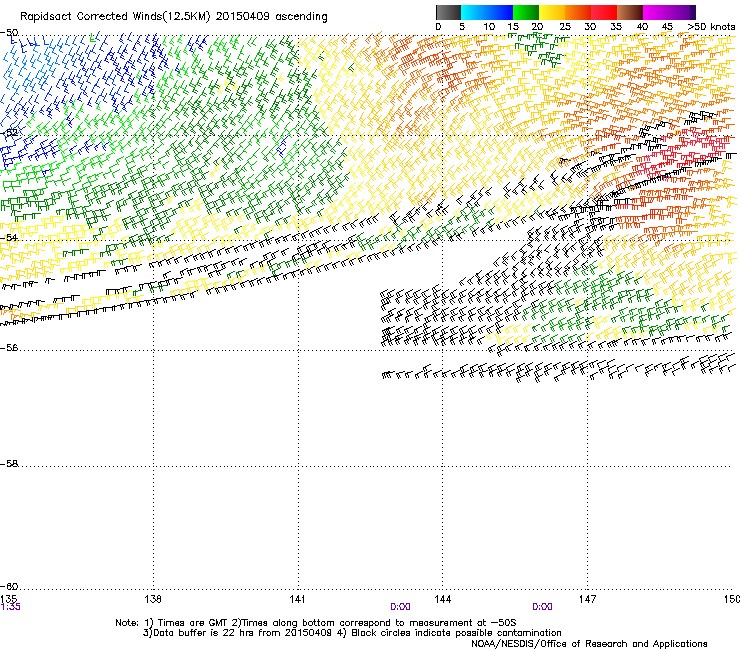This screenshot has height=650, width=740.
Task: Select the '-60' latitude axis label
Action: (x=9, y=586)
